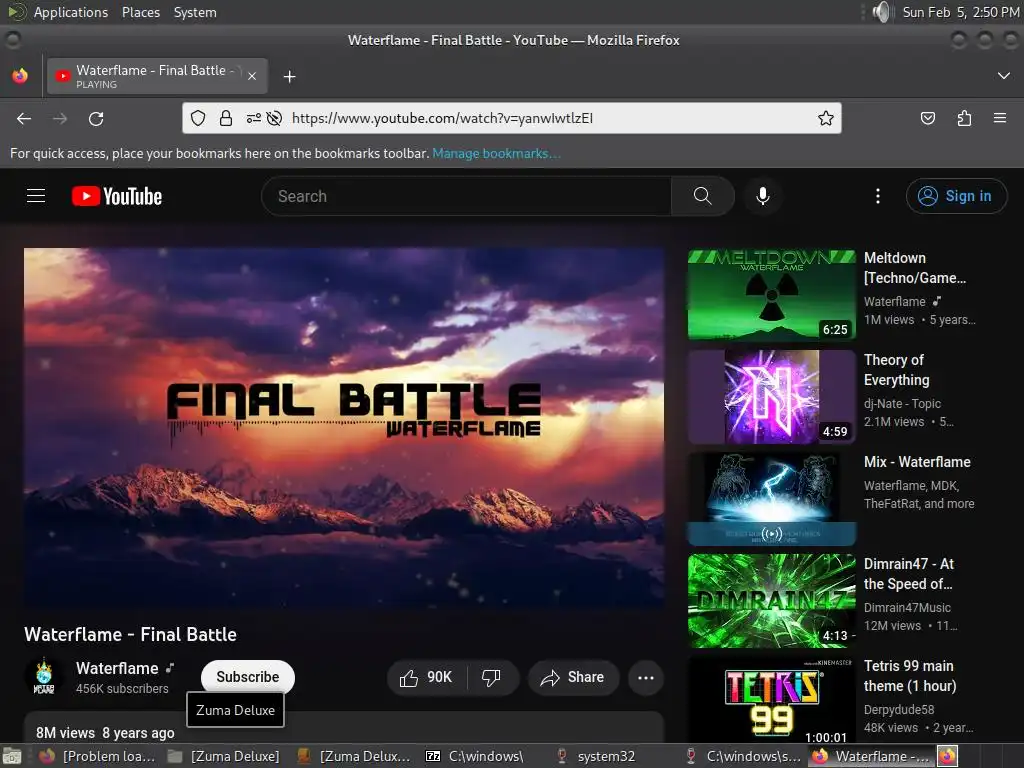This screenshot has height=768, width=1024.
Task: Click the forward navigation arrow
Action: pyautogui.click(x=60, y=118)
